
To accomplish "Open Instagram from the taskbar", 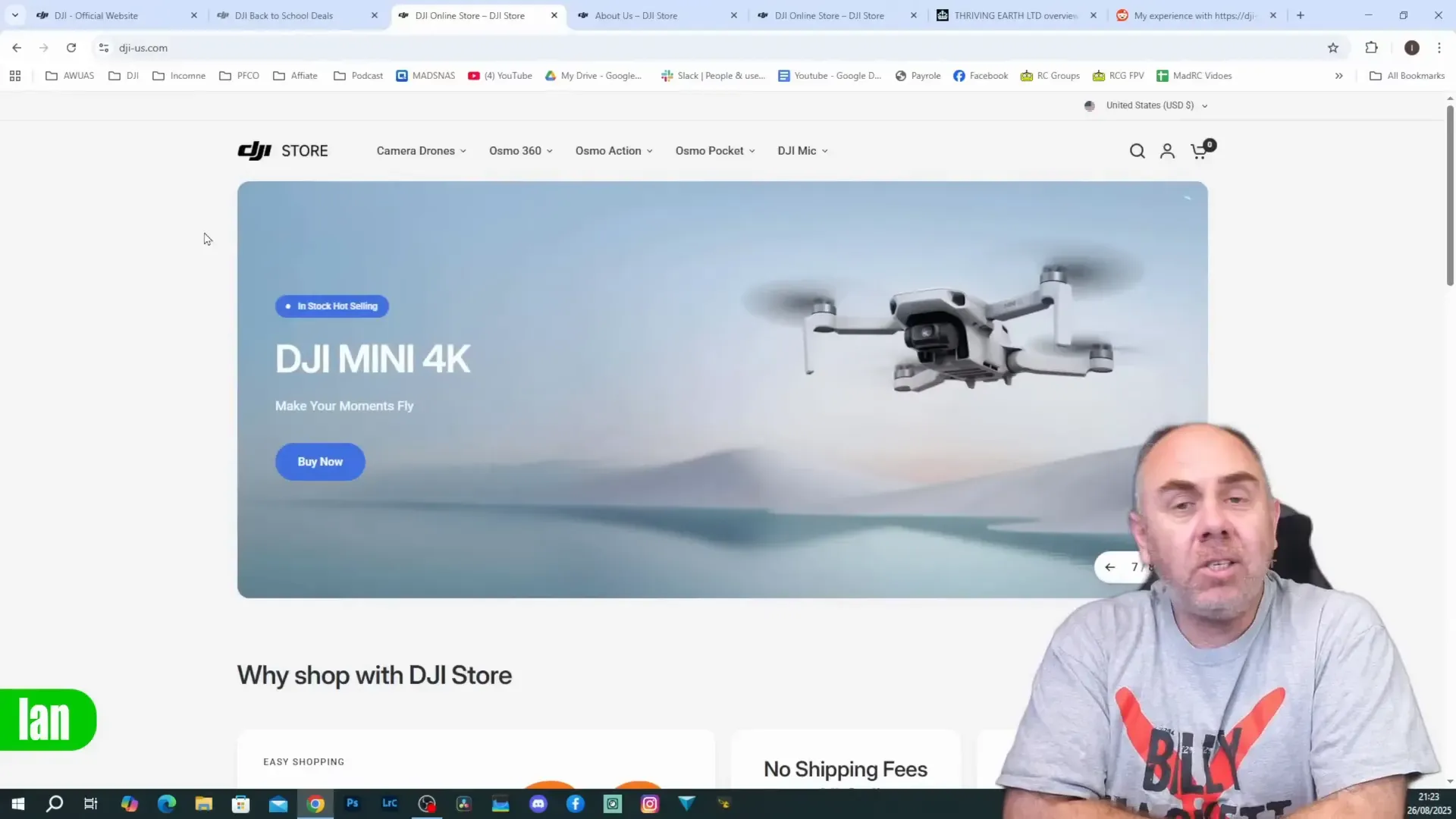I will 650,804.
